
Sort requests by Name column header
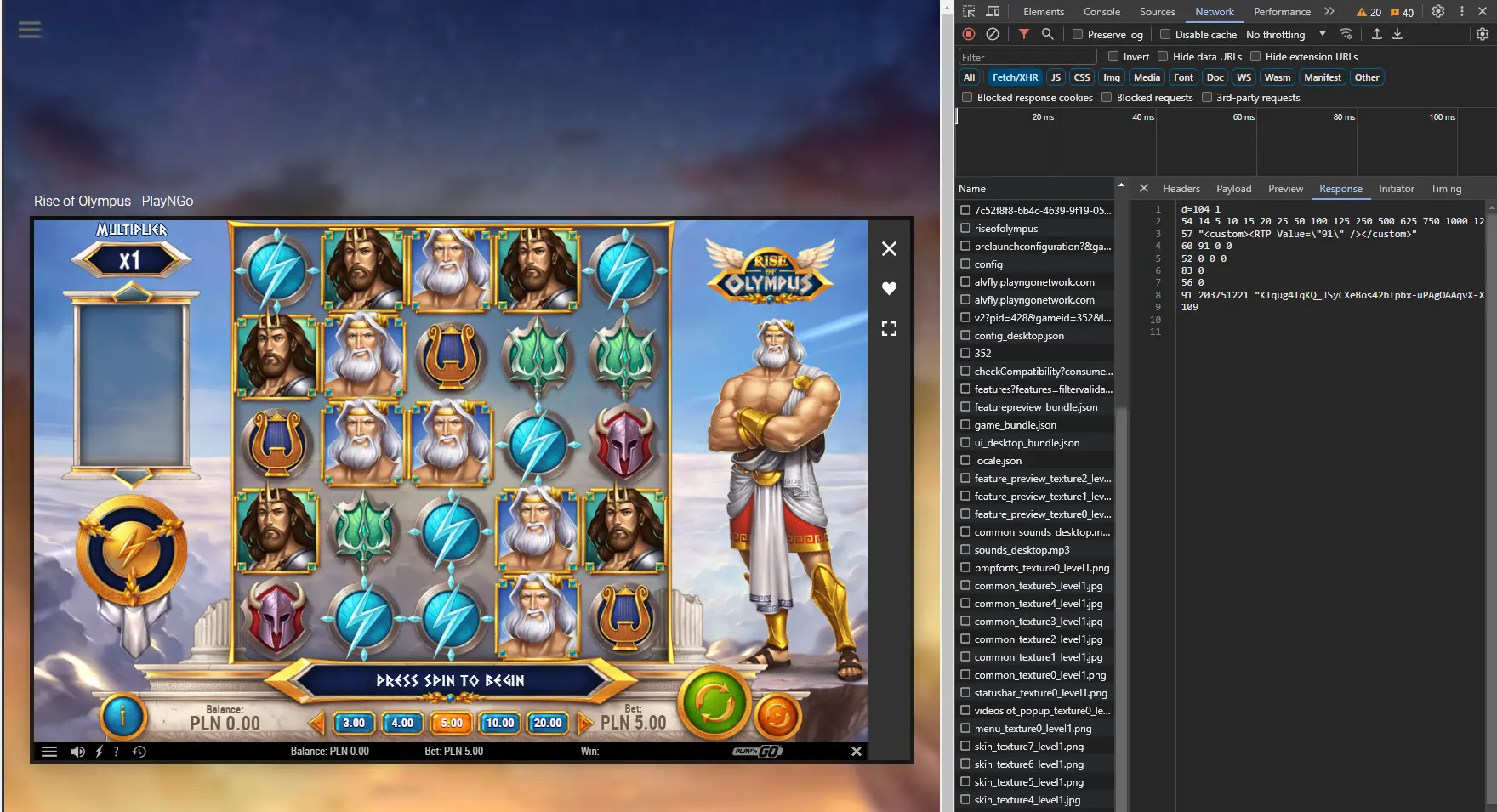point(1034,189)
